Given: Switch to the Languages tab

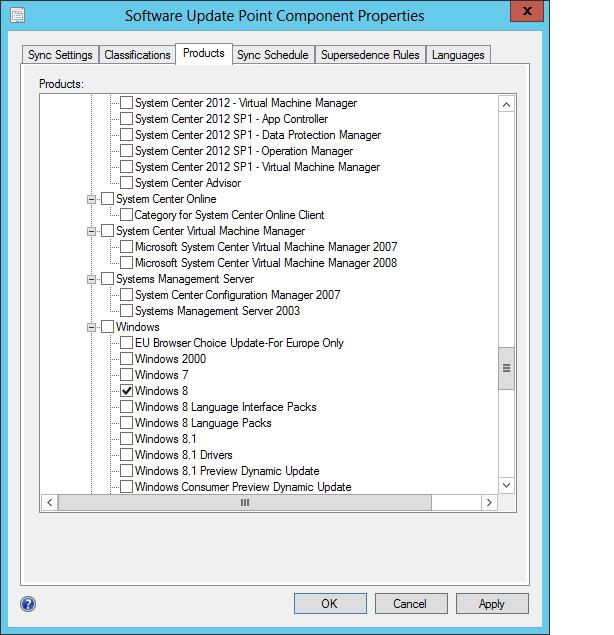Looking at the screenshot, I should pos(458,55).
